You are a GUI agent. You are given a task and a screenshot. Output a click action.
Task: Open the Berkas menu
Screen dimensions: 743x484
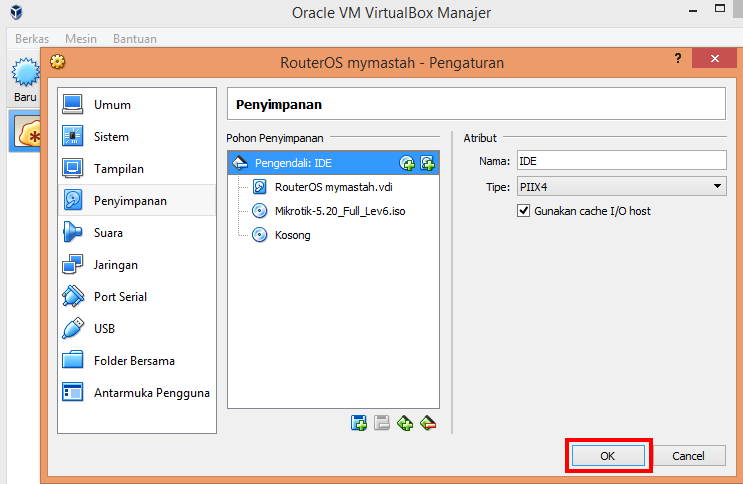coord(32,39)
